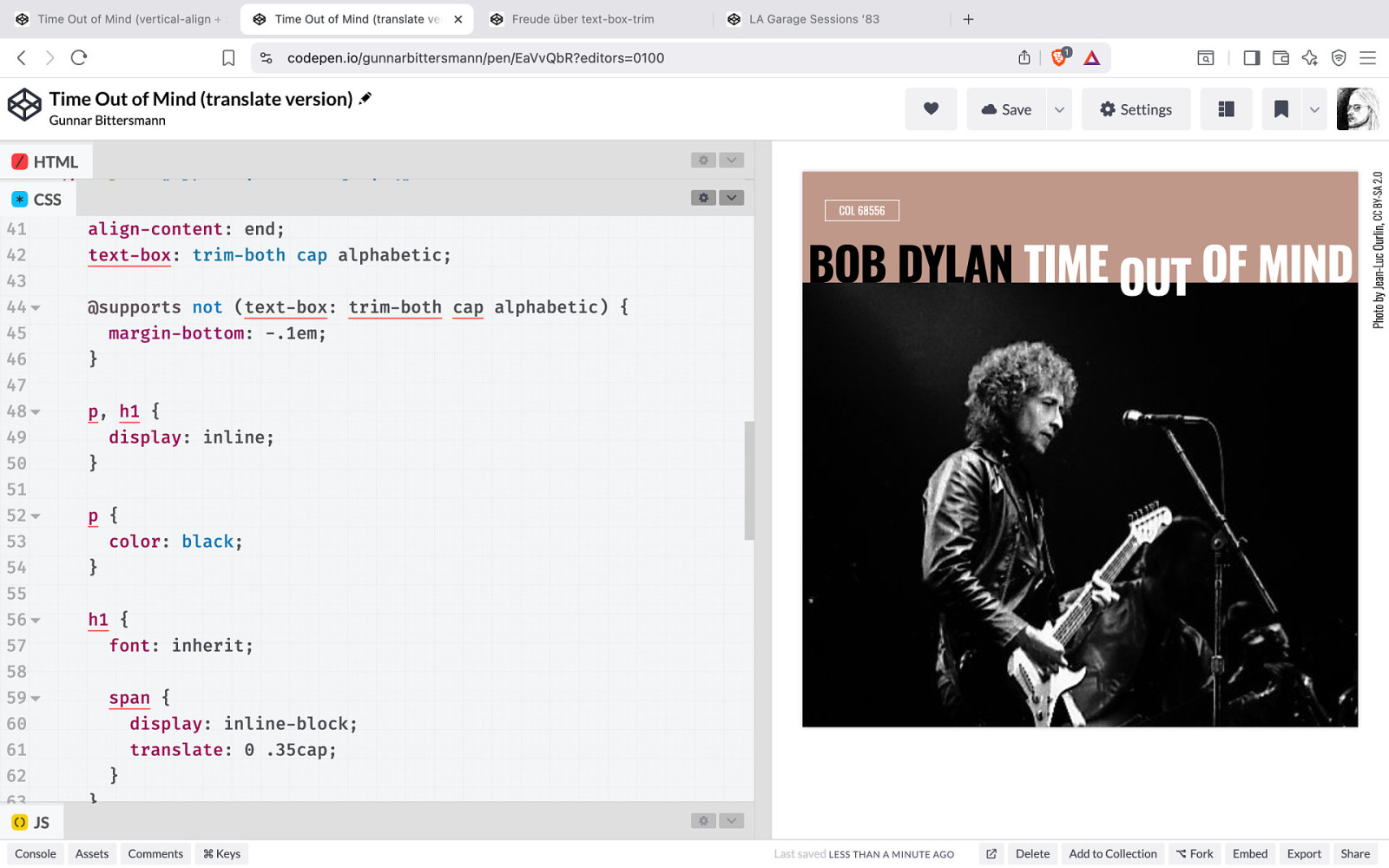This screenshot has height=868, width=1389.
Task: Expand JS editor dropdown chevron
Action: pos(732,821)
